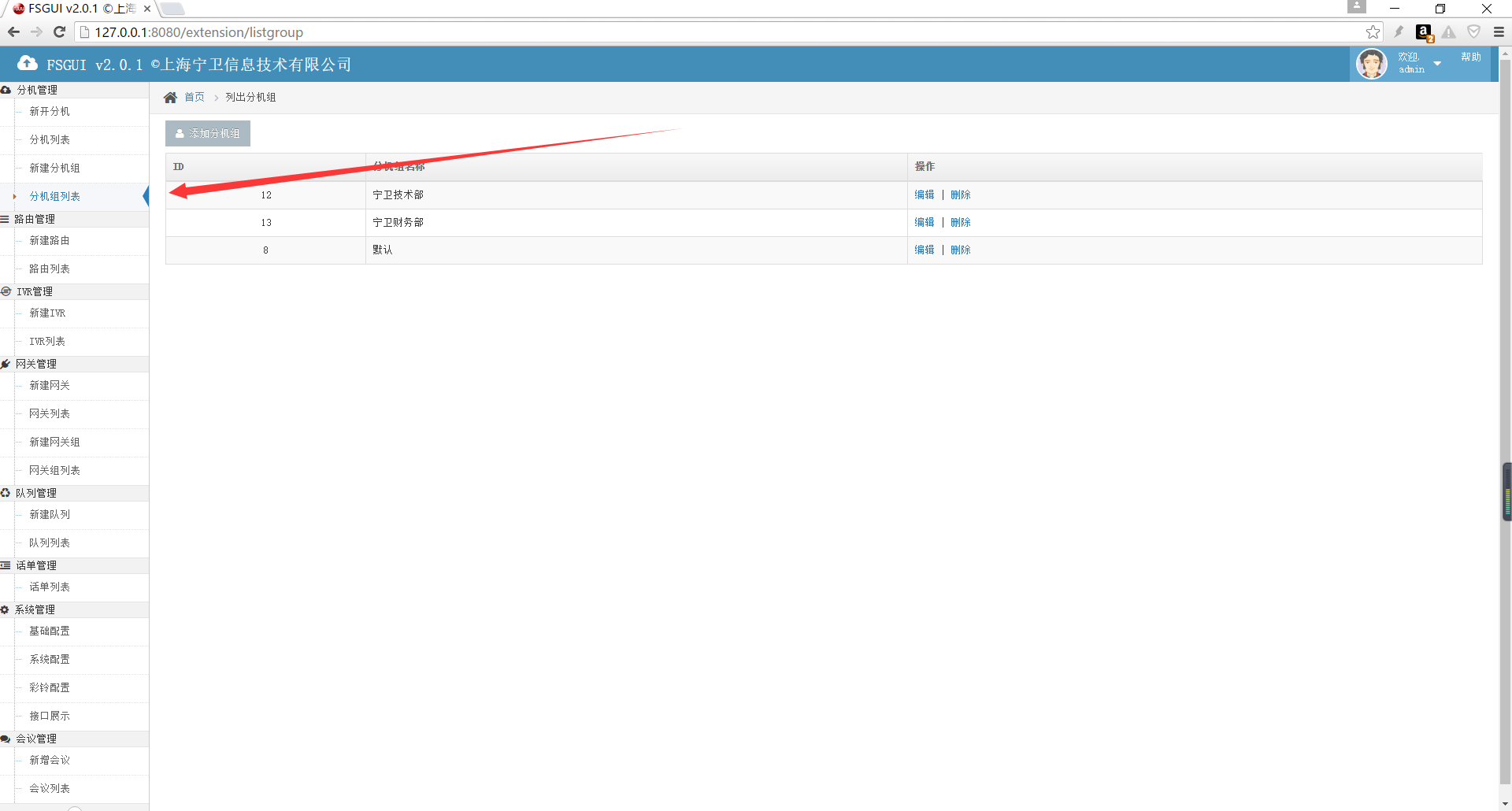Expand the 路由管理 sidebar section
Image resolution: width=1512 pixels, height=811 pixels.
35,219
